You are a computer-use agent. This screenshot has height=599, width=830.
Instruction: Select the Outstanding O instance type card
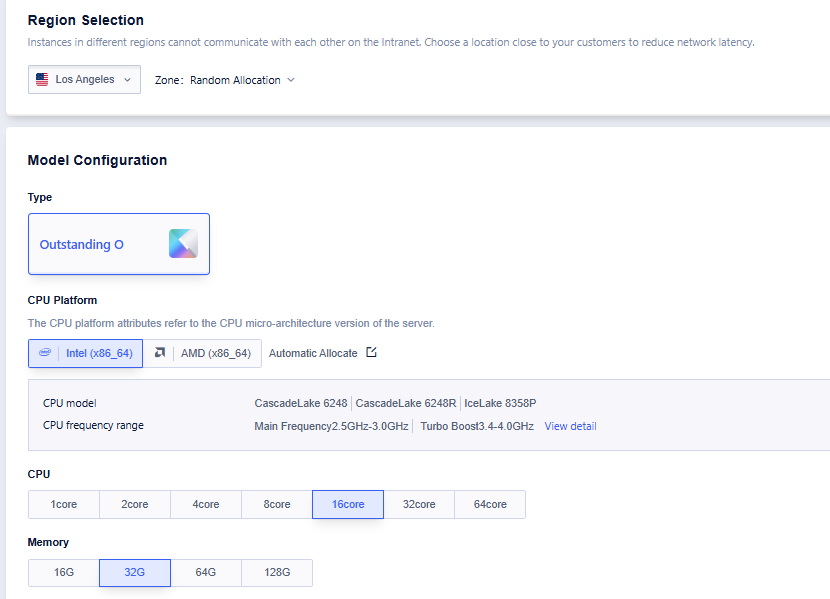(119, 243)
